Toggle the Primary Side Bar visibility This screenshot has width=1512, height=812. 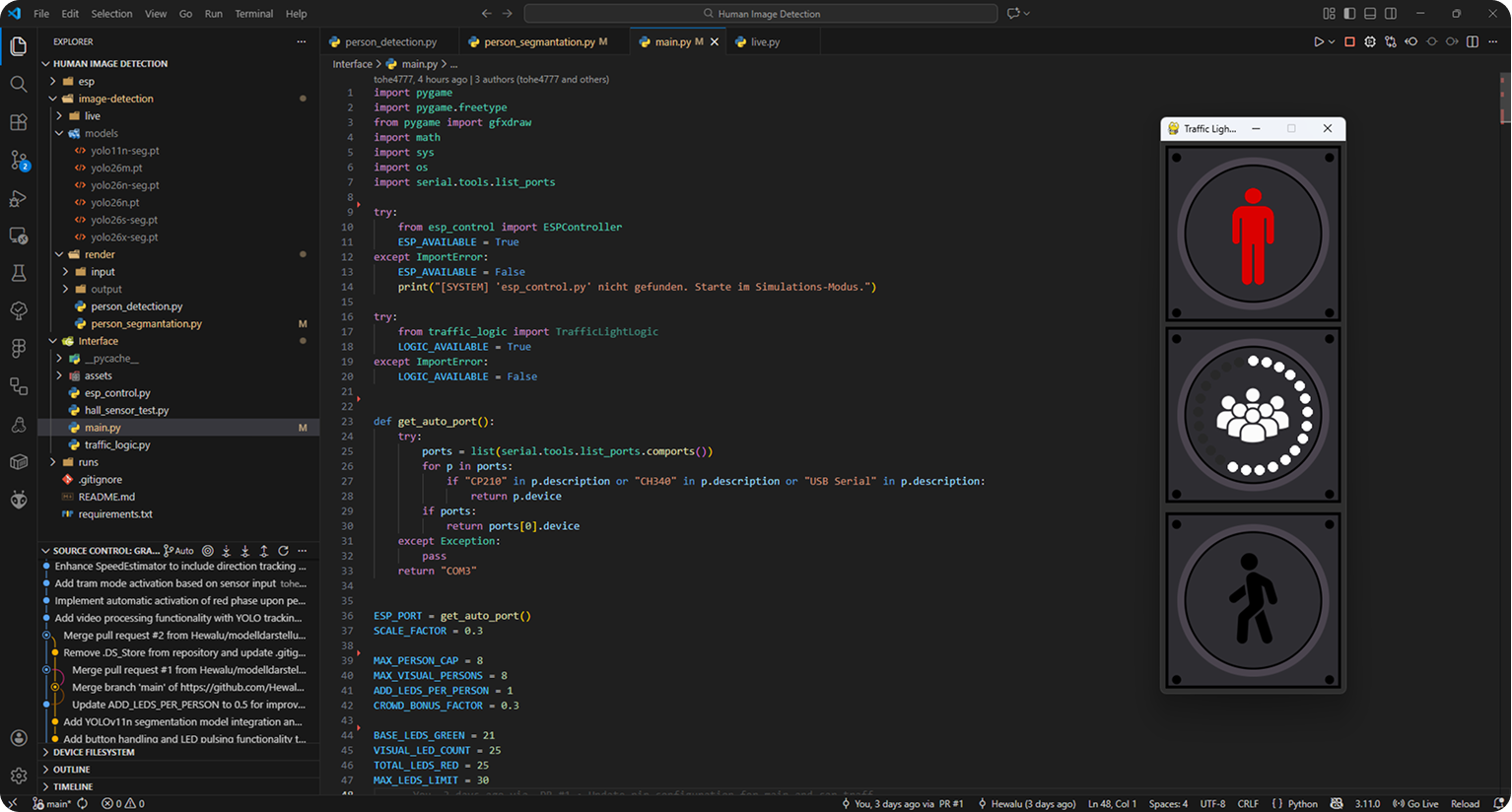click(x=1349, y=14)
